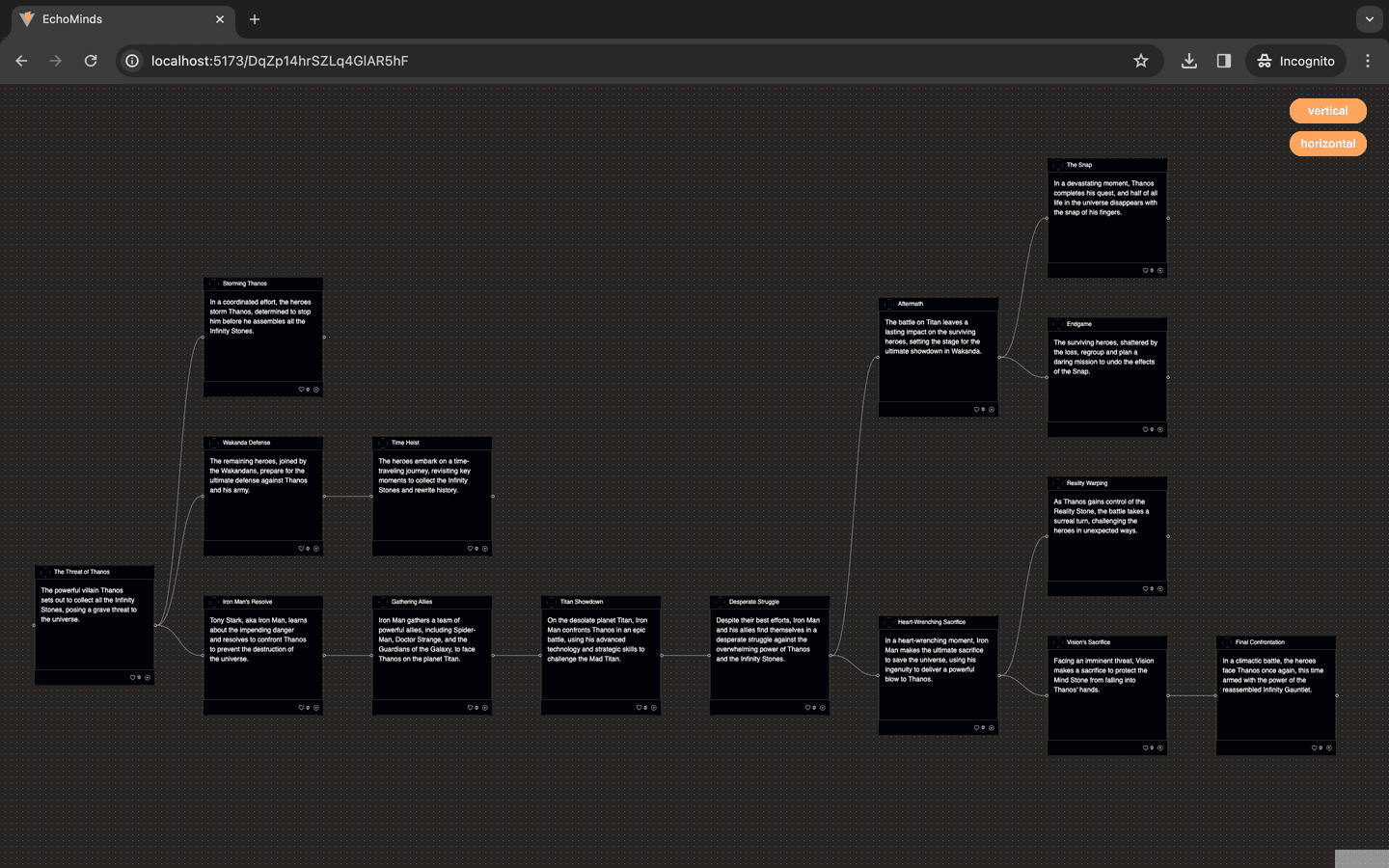1389x868 pixels.
Task: Open the Incognito profile indicator
Action: pyautogui.click(x=1295, y=61)
